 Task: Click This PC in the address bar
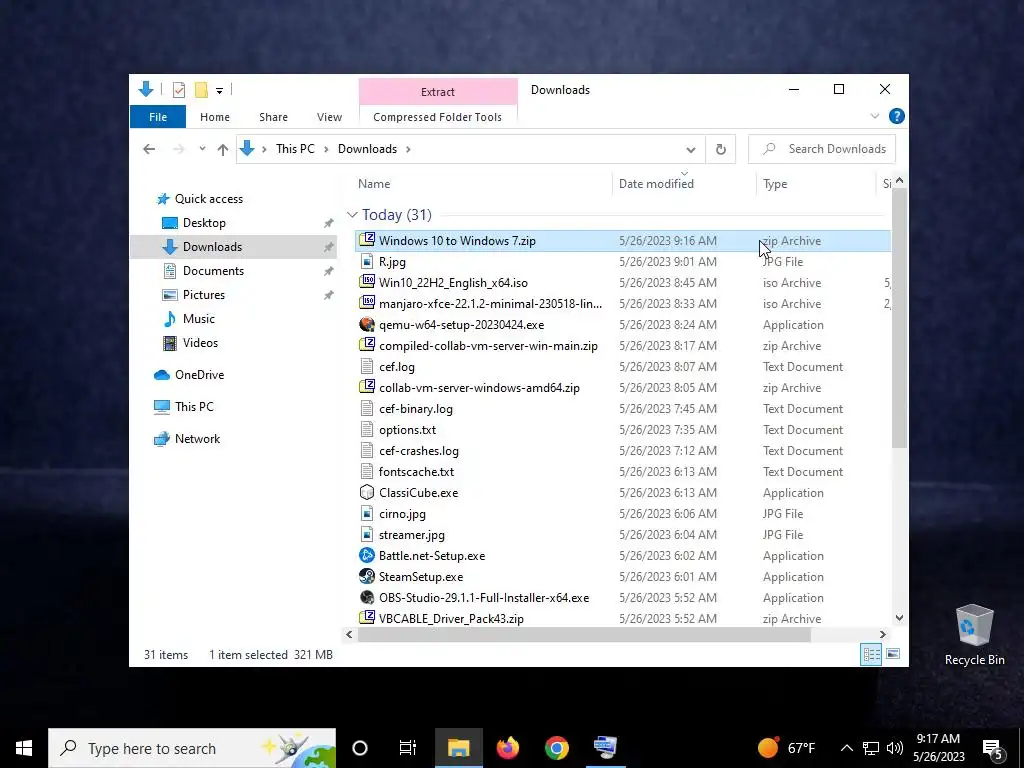coord(295,149)
